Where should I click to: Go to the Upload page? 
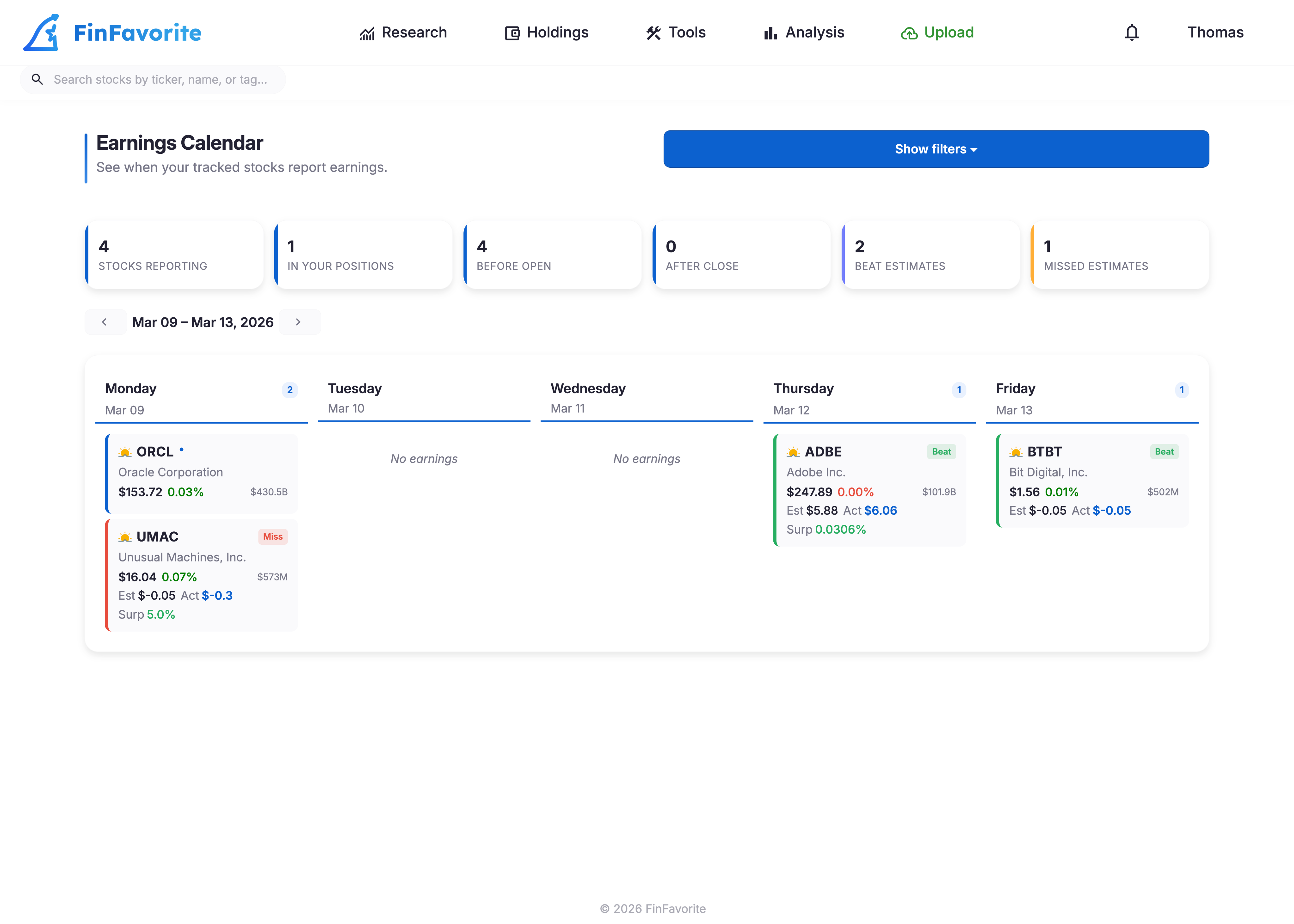click(937, 33)
